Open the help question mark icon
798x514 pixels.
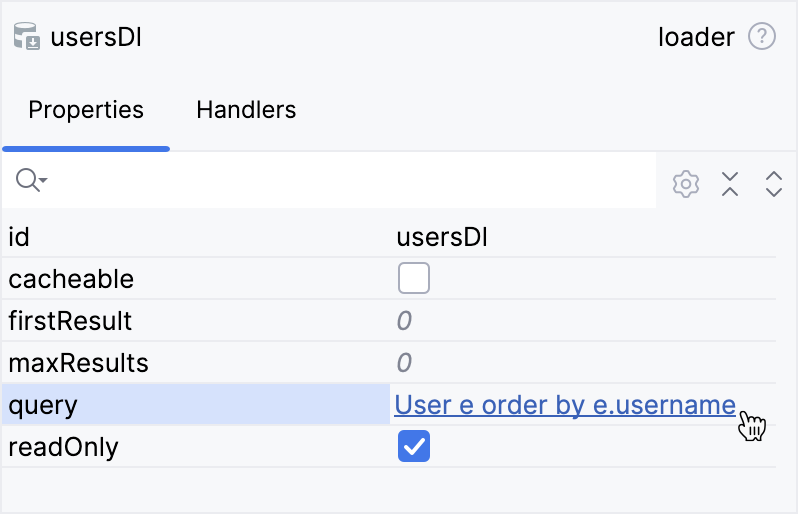762,38
